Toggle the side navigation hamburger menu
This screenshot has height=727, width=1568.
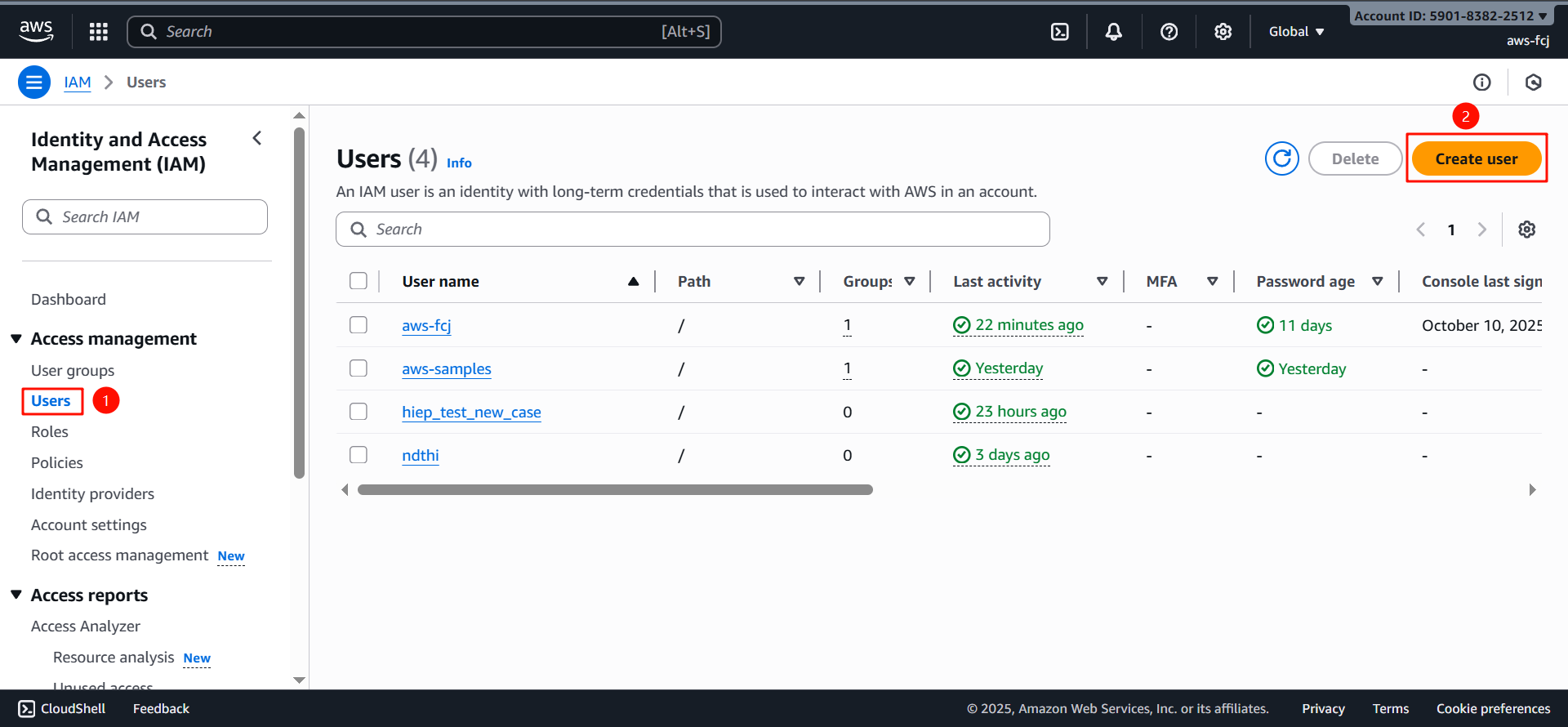tap(34, 82)
